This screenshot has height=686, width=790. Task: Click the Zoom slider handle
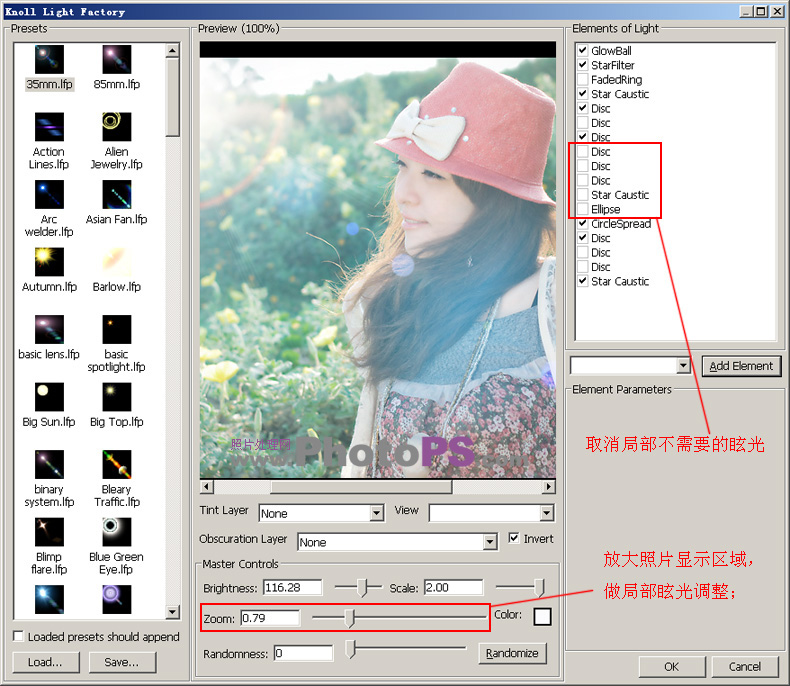coord(350,618)
